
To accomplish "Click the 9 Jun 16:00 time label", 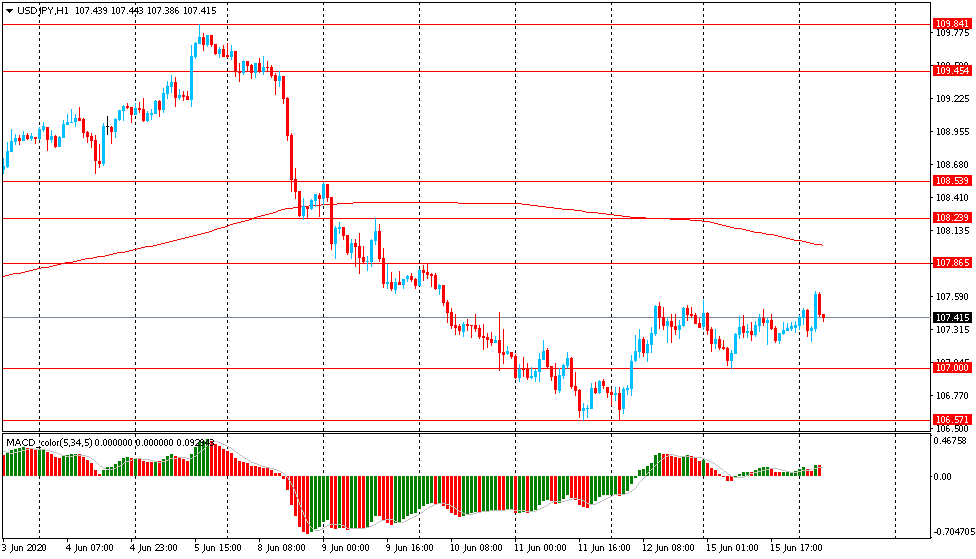I will [x=410, y=548].
